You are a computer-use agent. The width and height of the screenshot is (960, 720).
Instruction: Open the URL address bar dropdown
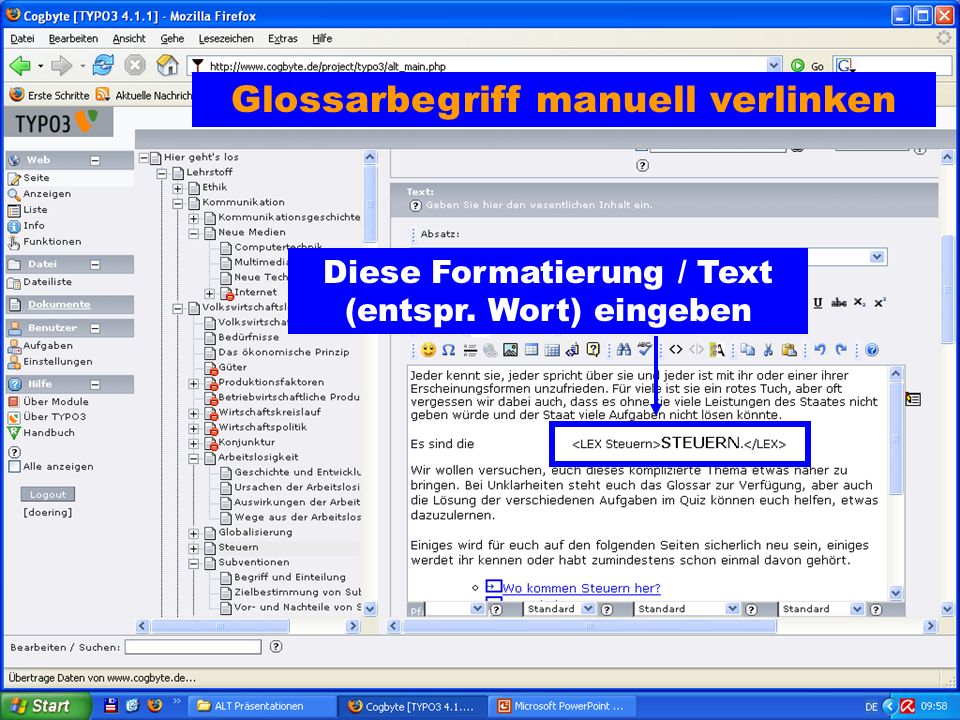pos(774,65)
